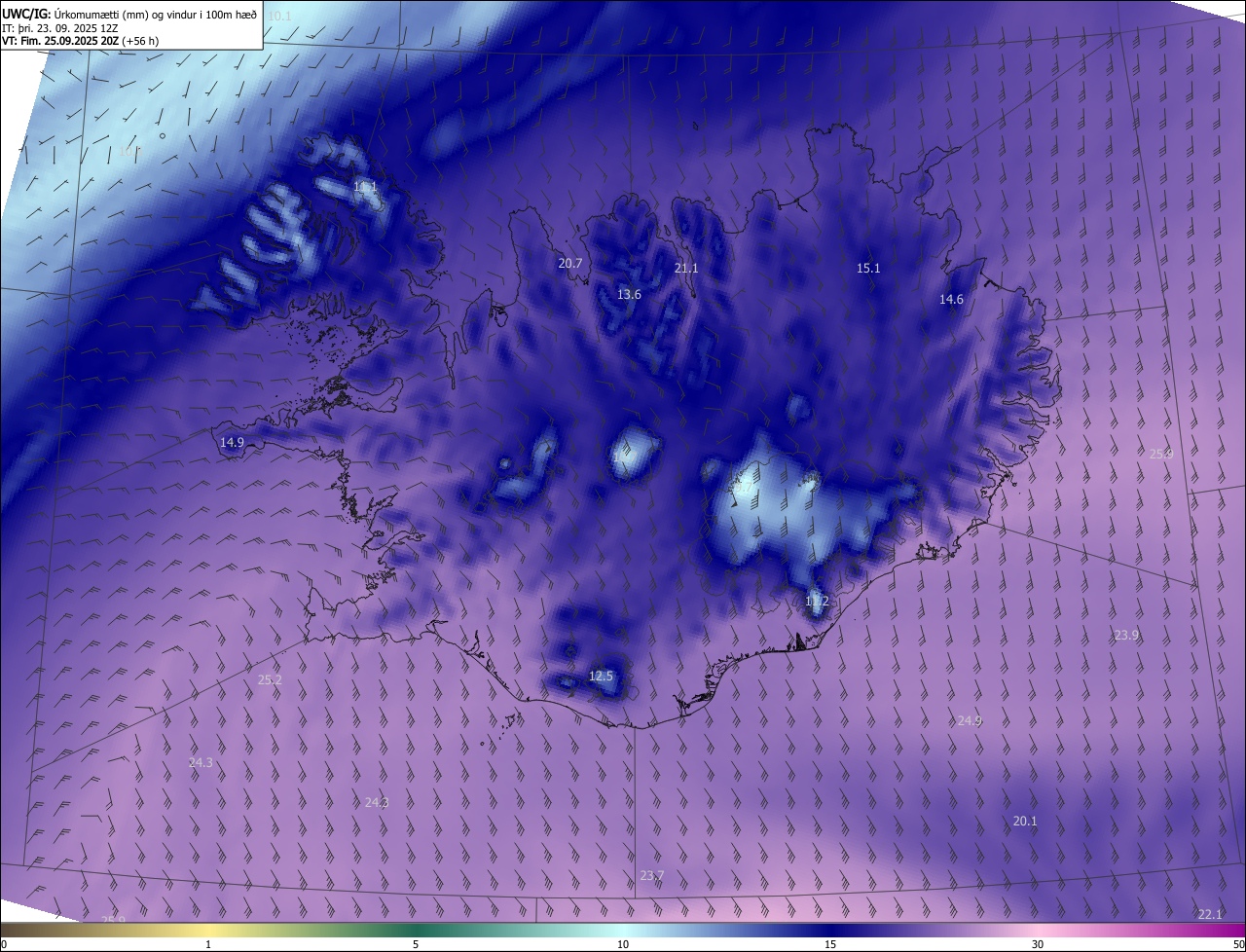Viewport: 1246px width, 952px height.
Task: Click the 15 tick label on the color scale
Action: click(x=830, y=944)
